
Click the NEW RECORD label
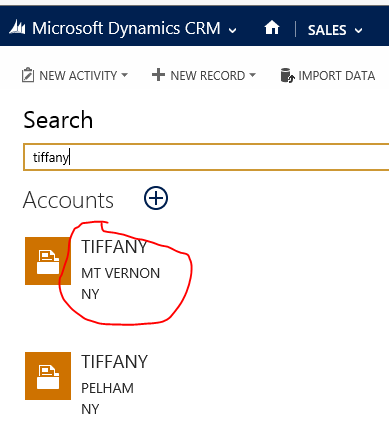click(208, 76)
